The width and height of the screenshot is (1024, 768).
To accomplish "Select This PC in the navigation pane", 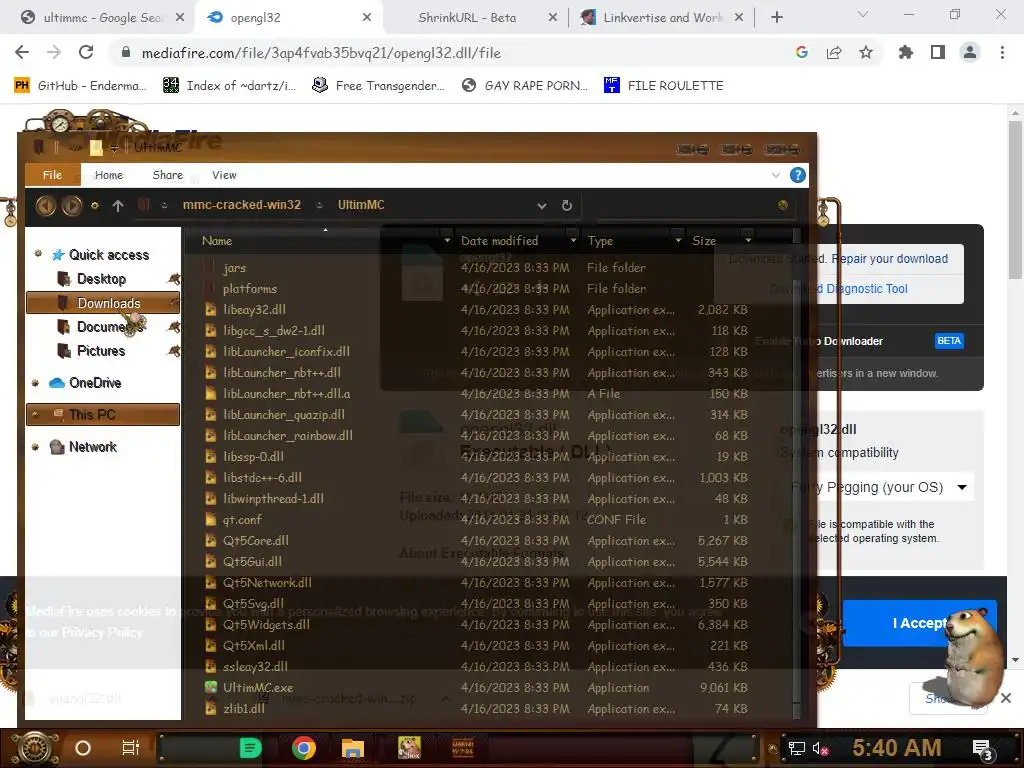I will pyautogui.click(x=103, y=415).
